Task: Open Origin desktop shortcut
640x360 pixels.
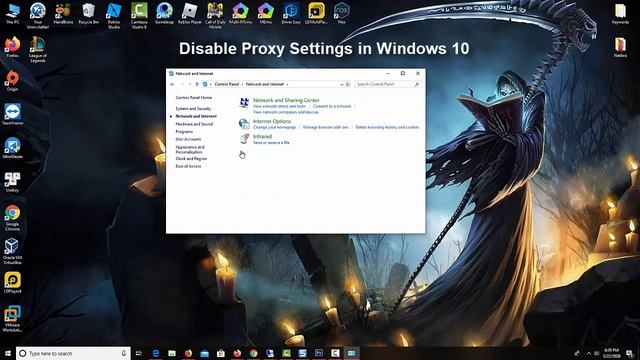Action: pyautogui.click(x=13, y=80)
